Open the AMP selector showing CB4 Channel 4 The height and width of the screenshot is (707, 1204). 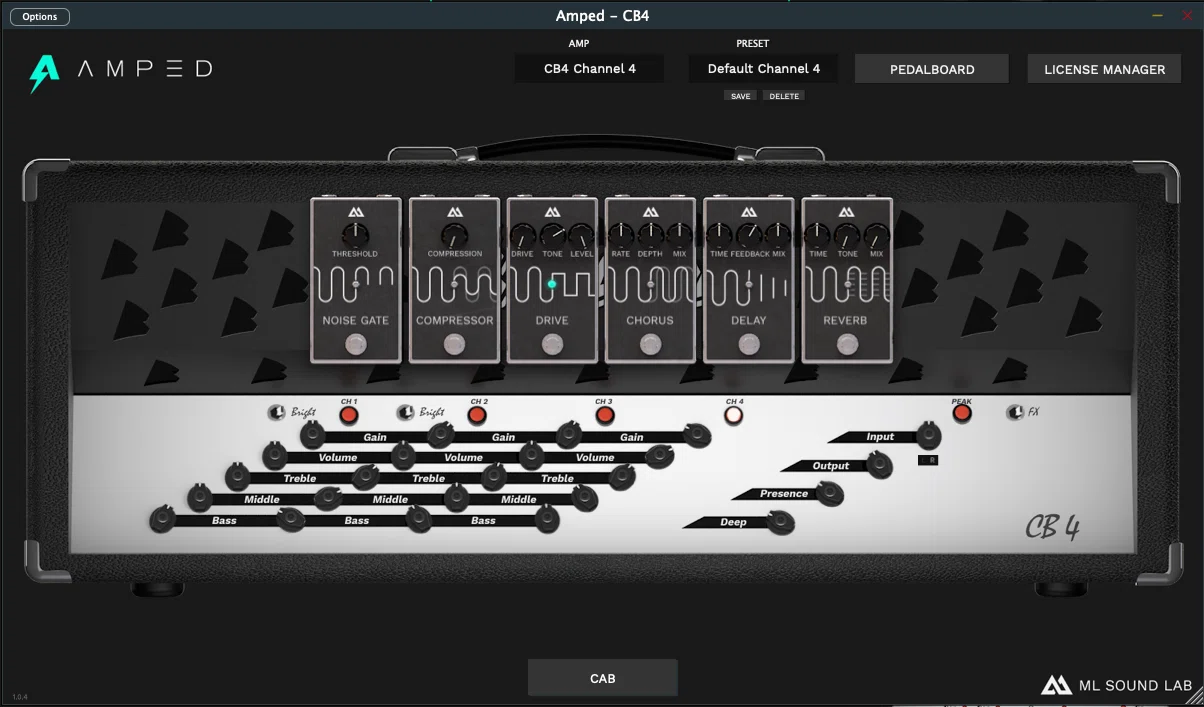coord(590,69)
